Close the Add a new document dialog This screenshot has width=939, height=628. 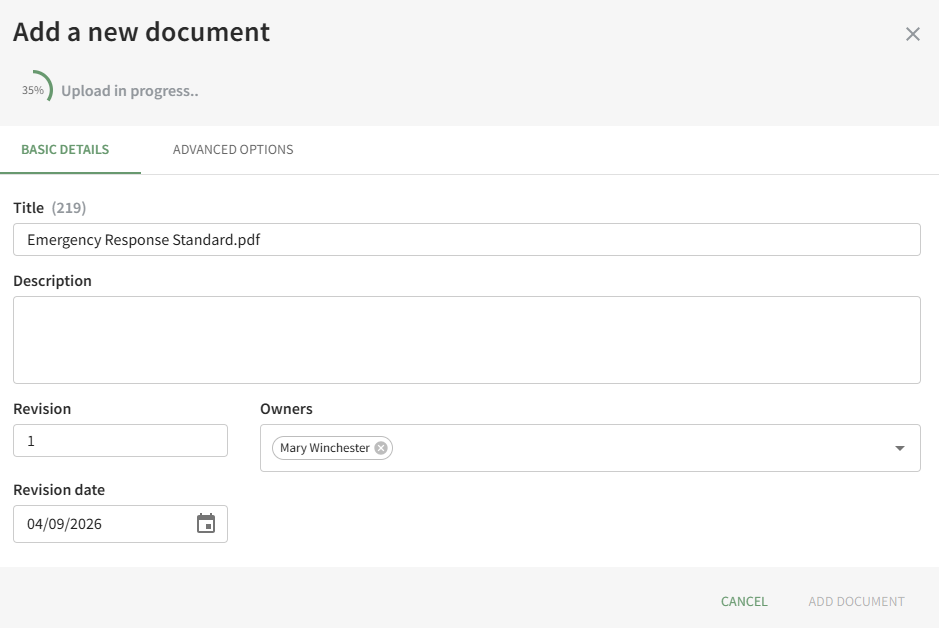coord(912,34)
